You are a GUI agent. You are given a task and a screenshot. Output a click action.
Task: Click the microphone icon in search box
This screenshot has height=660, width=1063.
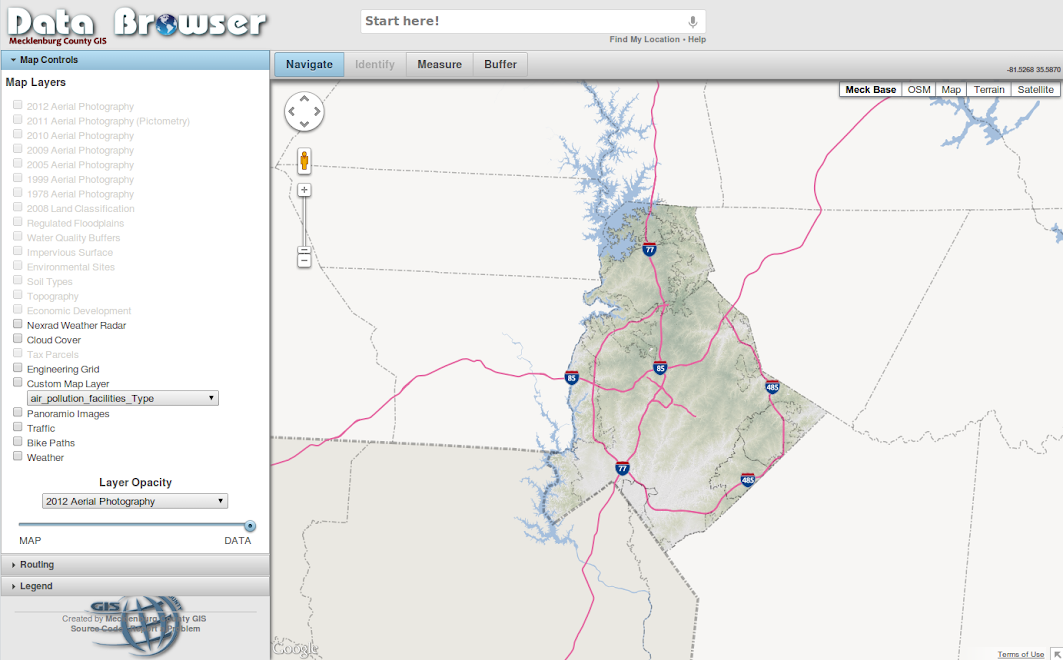point(692,22)
